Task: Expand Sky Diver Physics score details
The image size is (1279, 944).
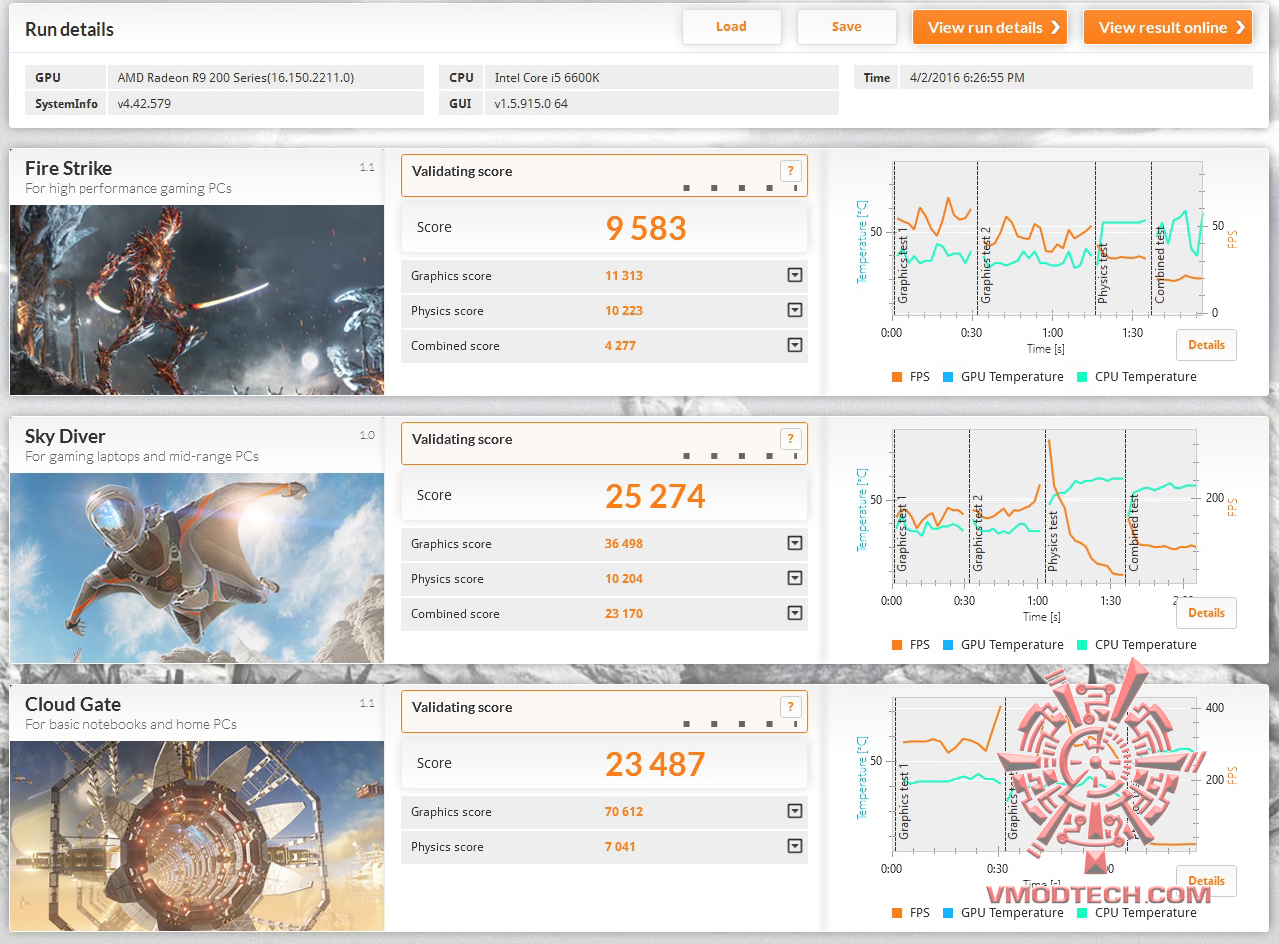Action: tap(795, 578)
